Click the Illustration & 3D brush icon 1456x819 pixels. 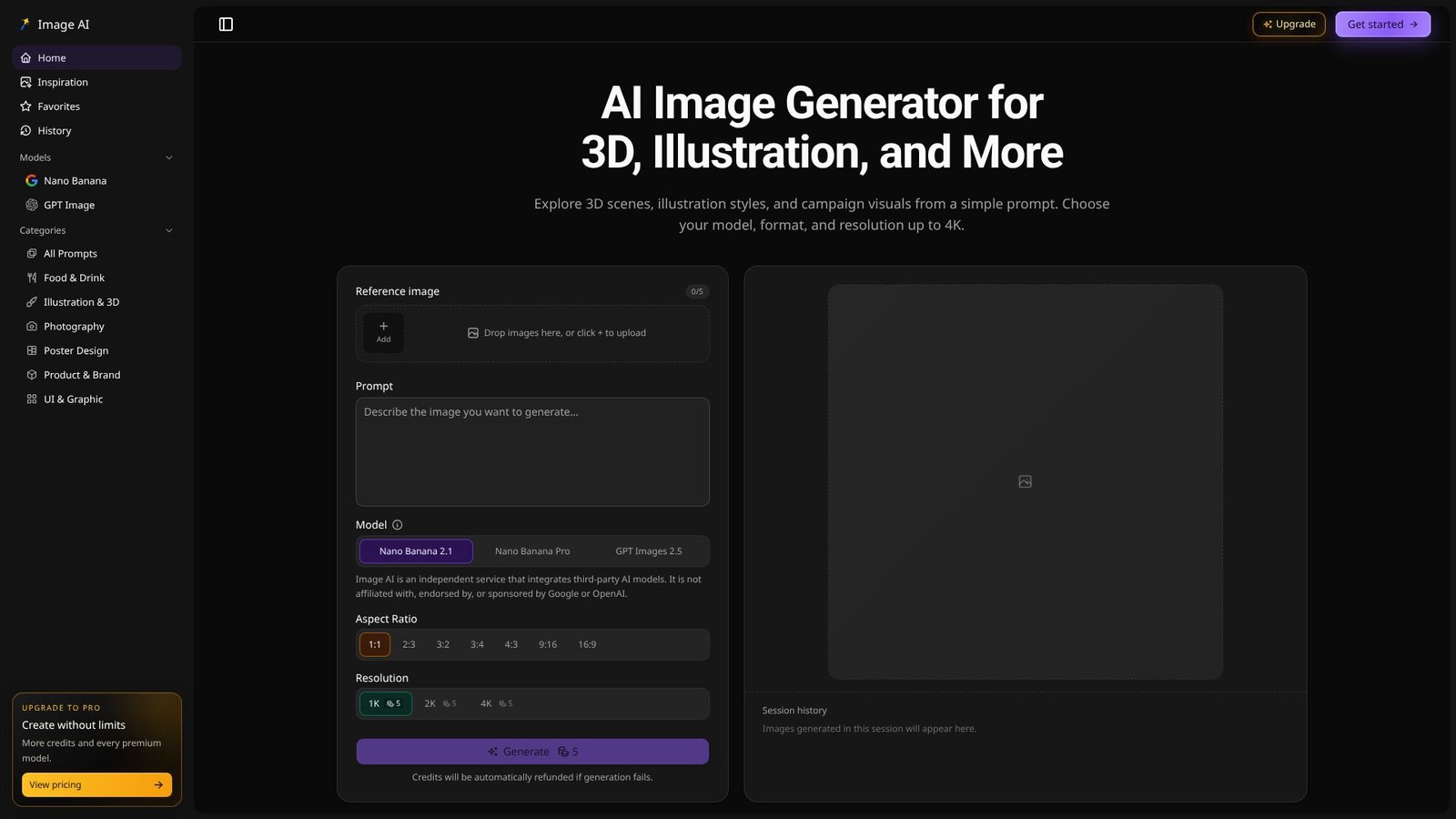[x=32, y=302]
